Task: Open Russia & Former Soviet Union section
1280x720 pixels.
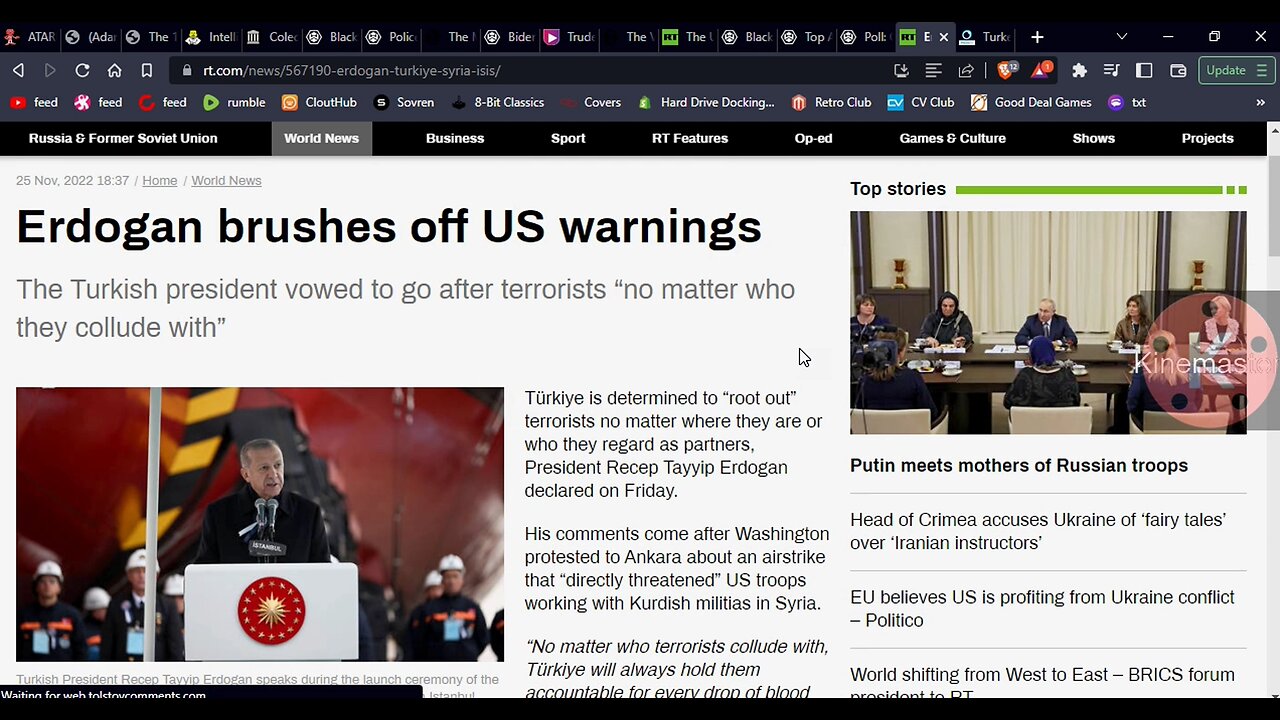Action: coord(123,138)
